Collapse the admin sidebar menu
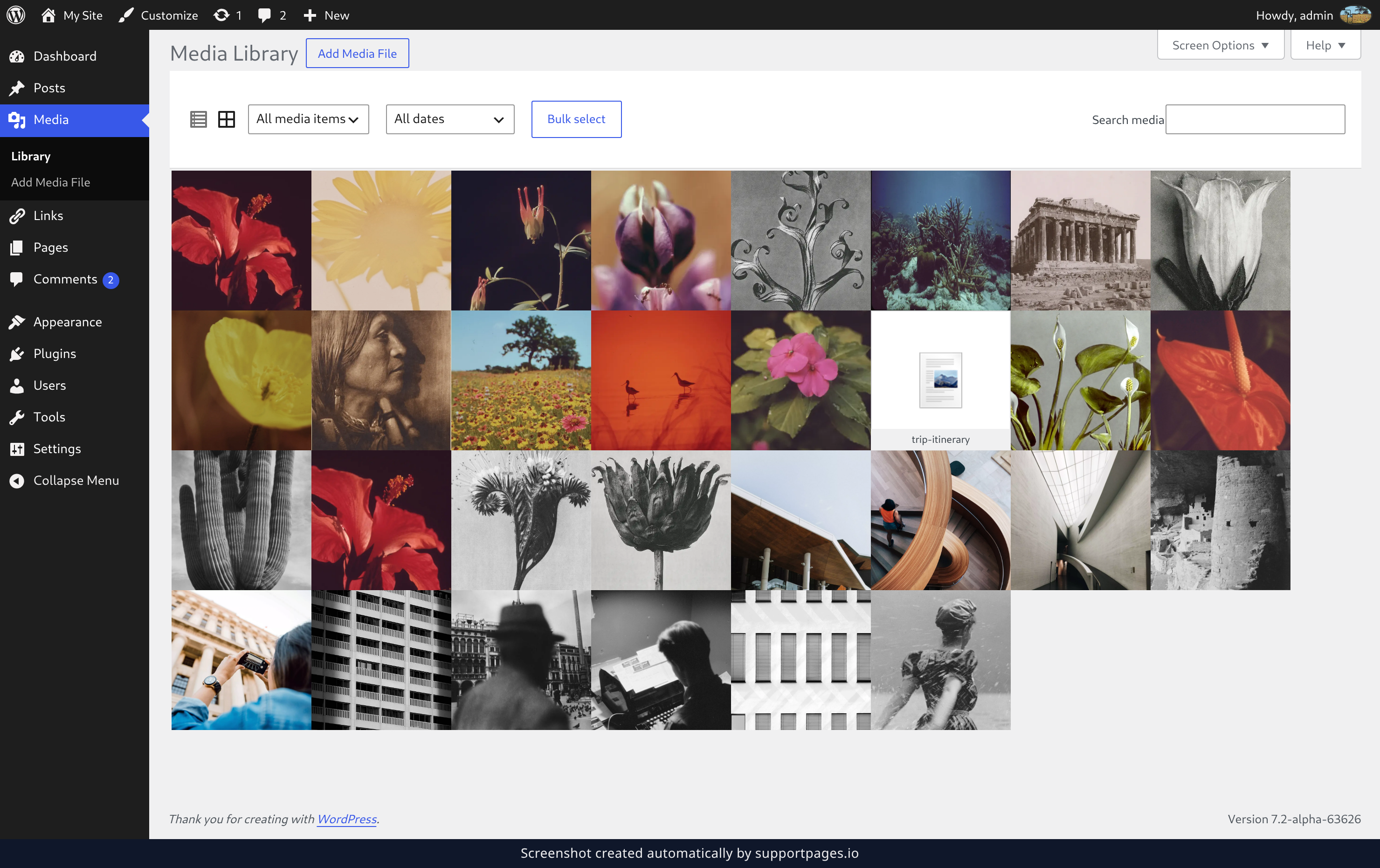 tap(75, 480)
